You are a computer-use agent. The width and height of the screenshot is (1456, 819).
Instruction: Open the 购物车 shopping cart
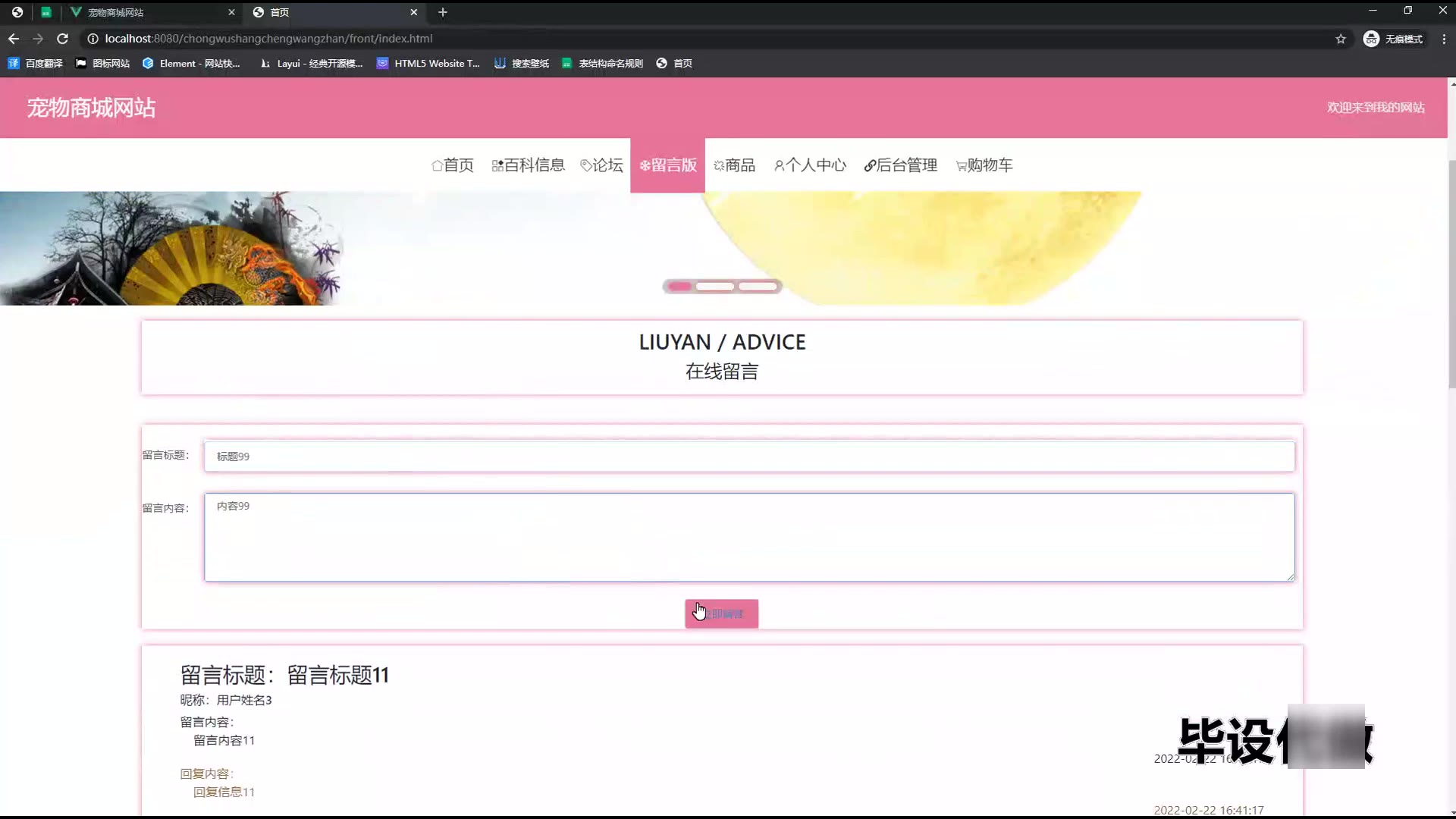pyautogui.click(x=984, y=165)
